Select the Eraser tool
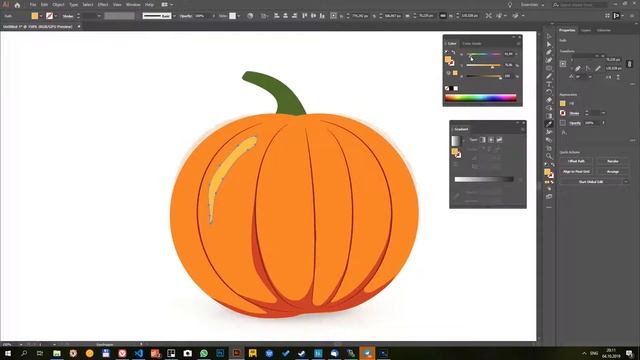Viewport: 640px width, 360px height. click(549, 100)
